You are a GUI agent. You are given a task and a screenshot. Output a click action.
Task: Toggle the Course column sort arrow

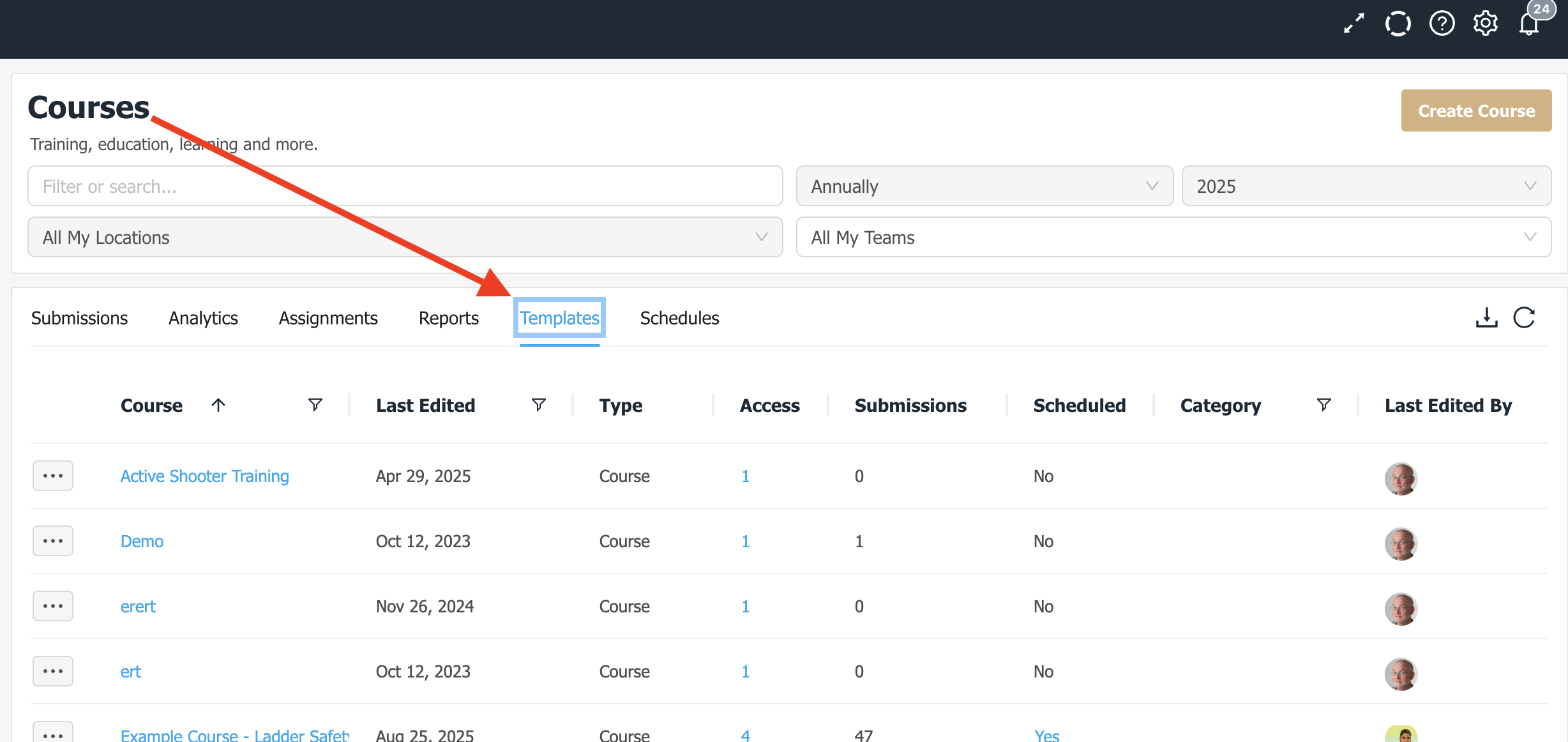pyautogui.click(x=218, y=405)
